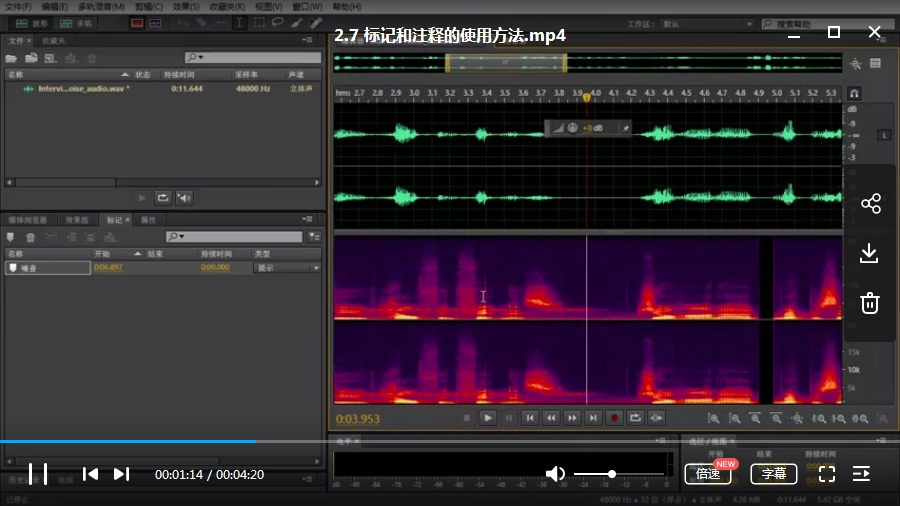The image size is (900, 506).
Task: Switch to the 收藏夹 tab
Action: pyautogui.click(x=53, y=41)
